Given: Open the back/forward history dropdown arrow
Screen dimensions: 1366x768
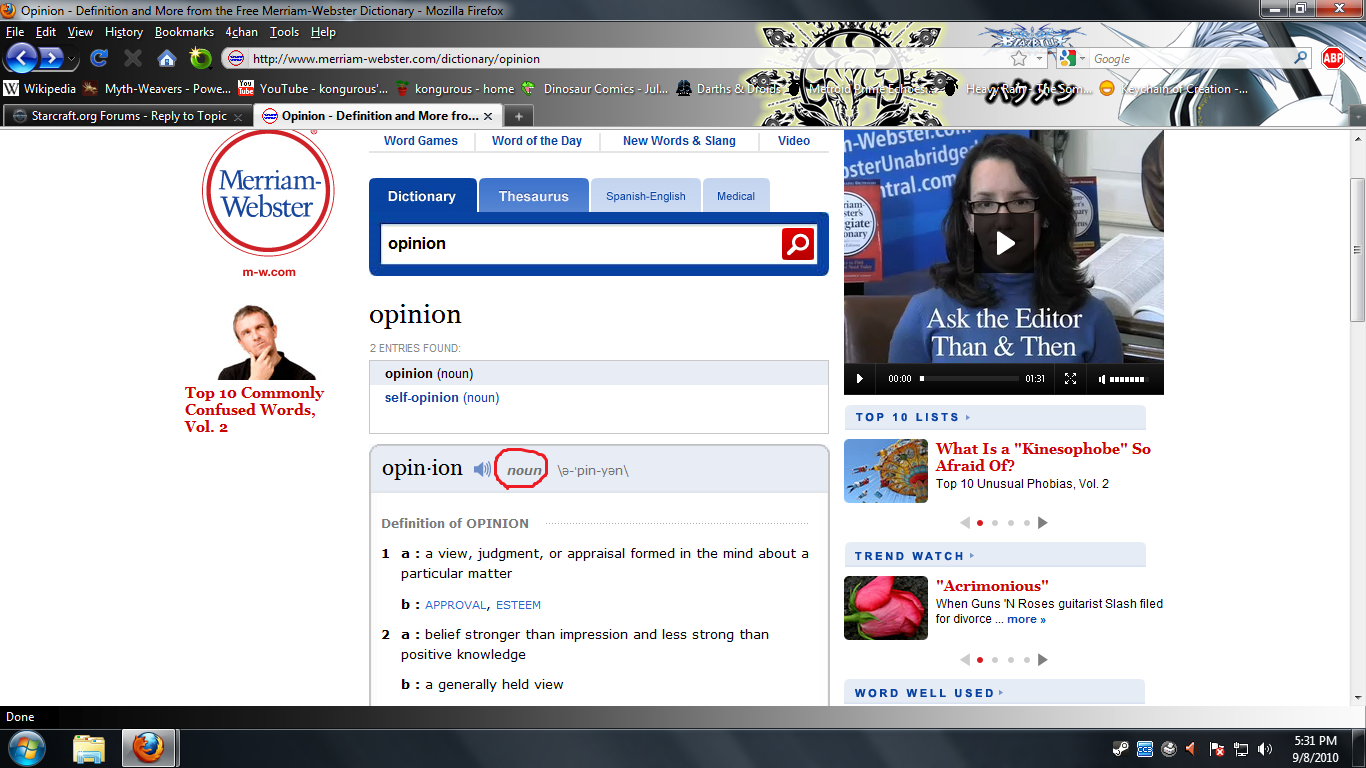Looking at the screenshot, I should [73, 59].
